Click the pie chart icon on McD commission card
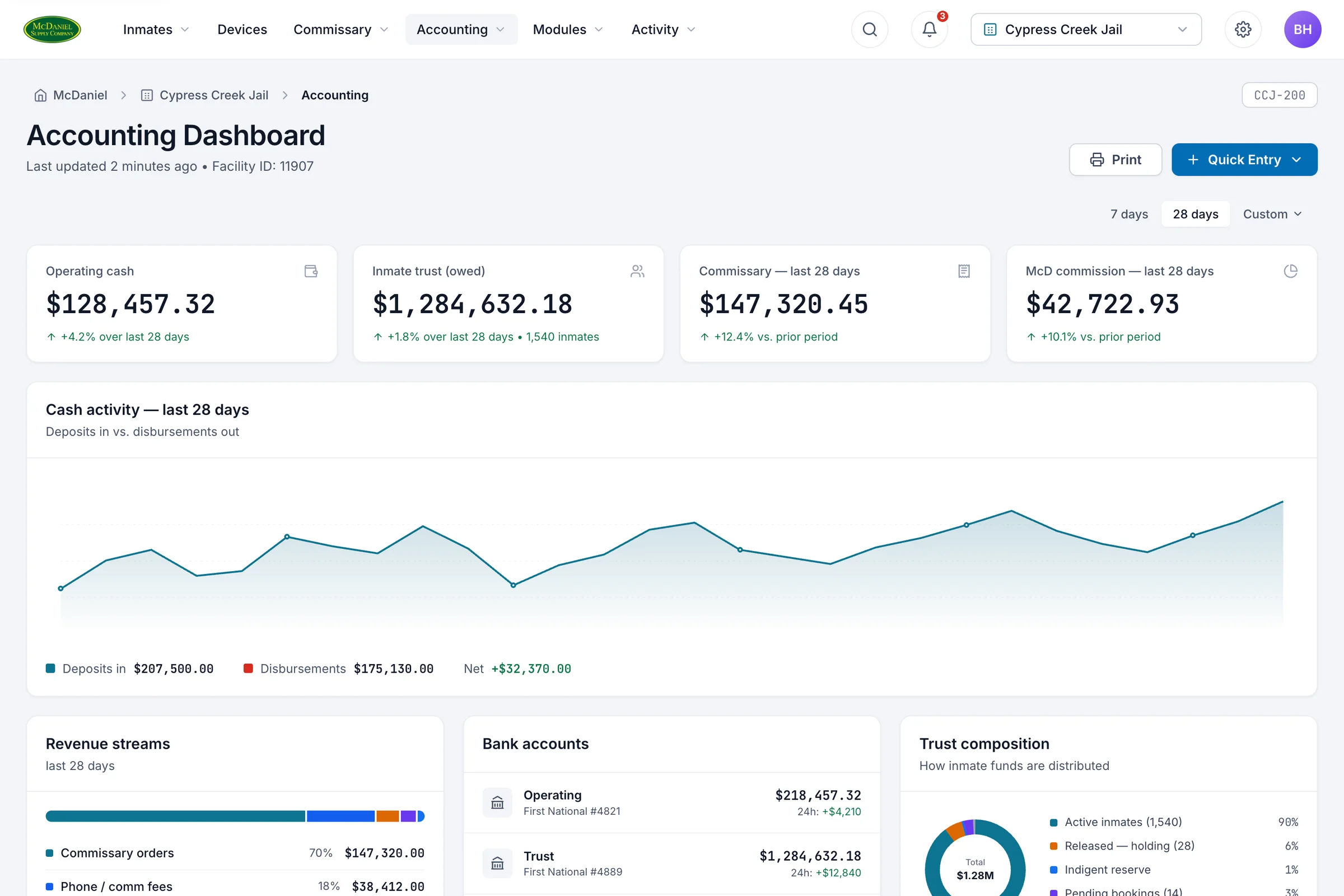 pos(1290,271)
